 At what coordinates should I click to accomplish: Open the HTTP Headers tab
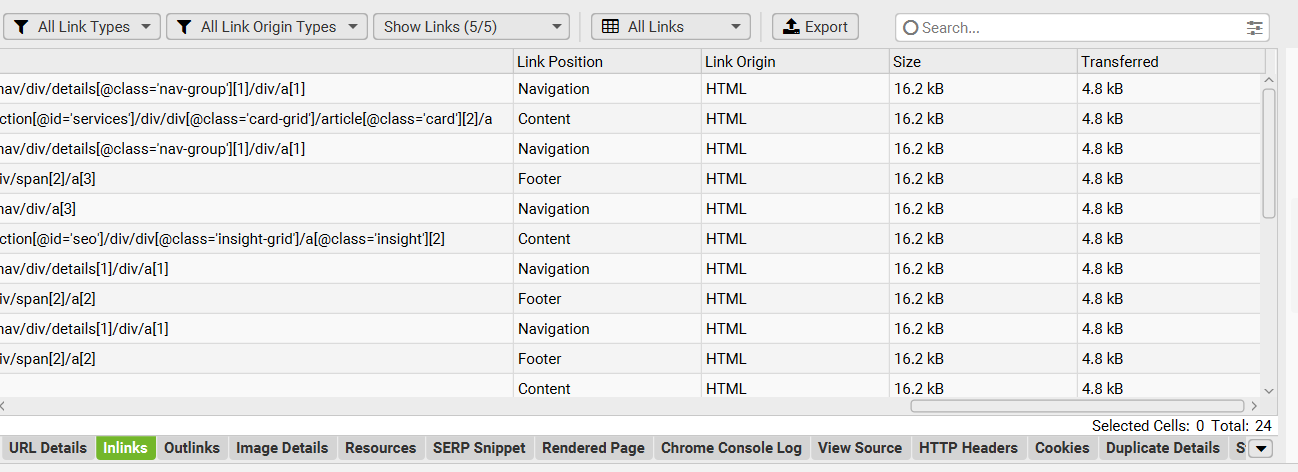click(x=968, y=448)
